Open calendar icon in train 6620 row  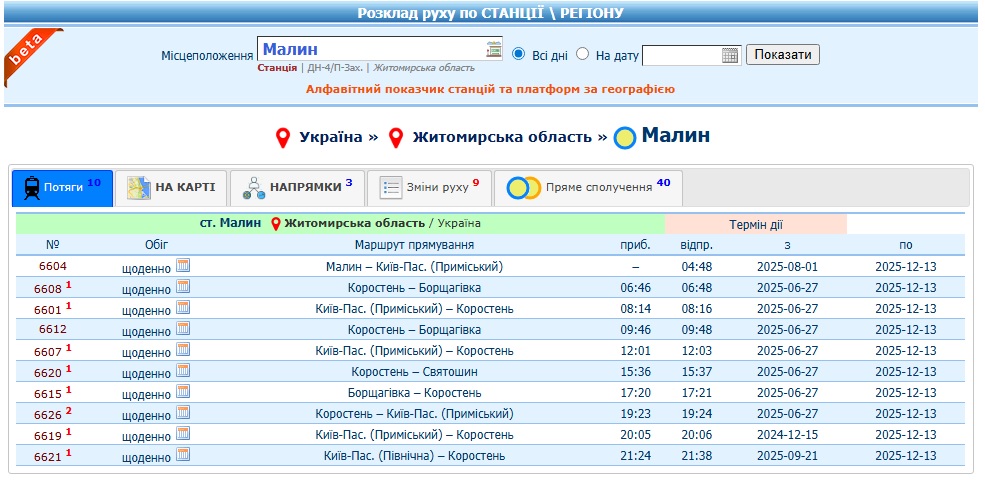183,371
